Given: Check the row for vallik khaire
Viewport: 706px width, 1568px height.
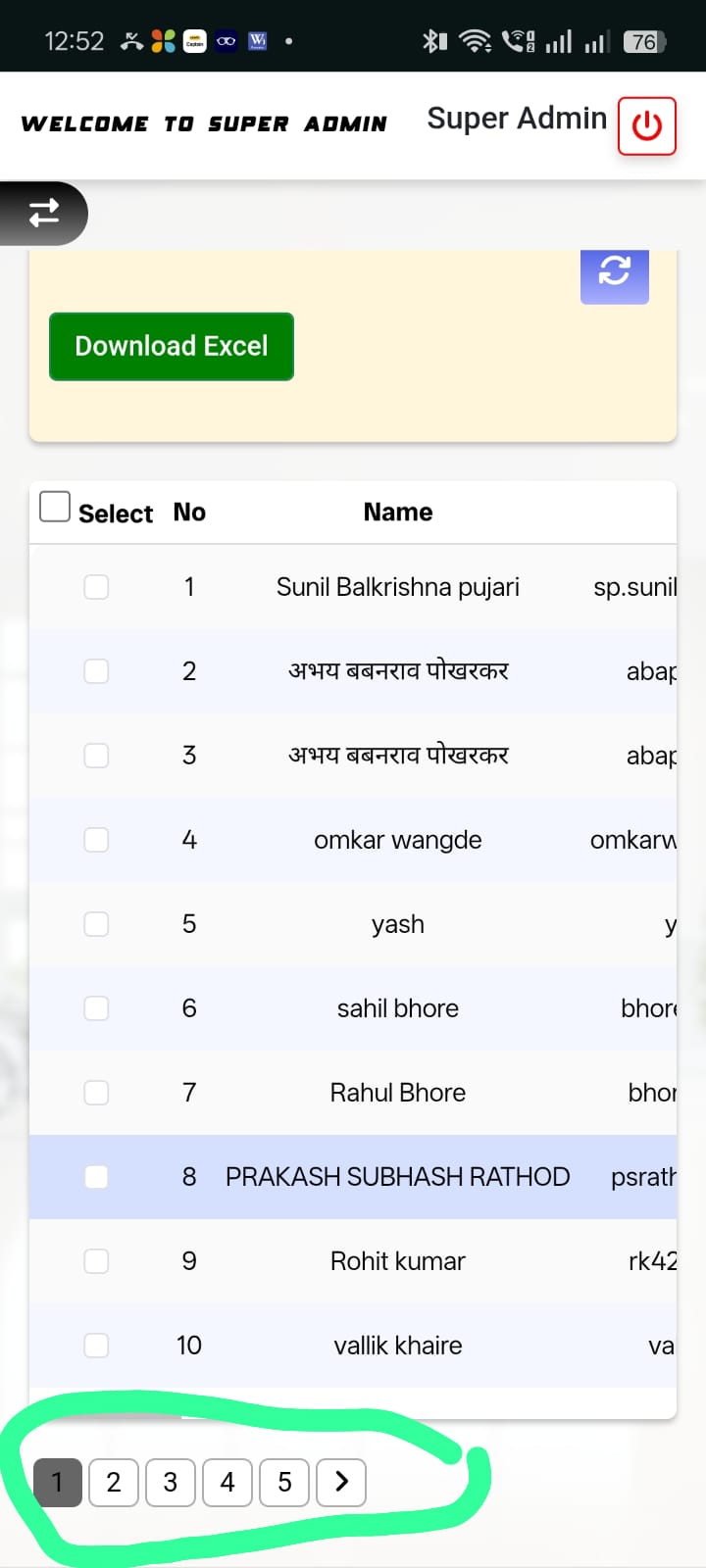Looking at the screenshot, I should [96, 1346].
